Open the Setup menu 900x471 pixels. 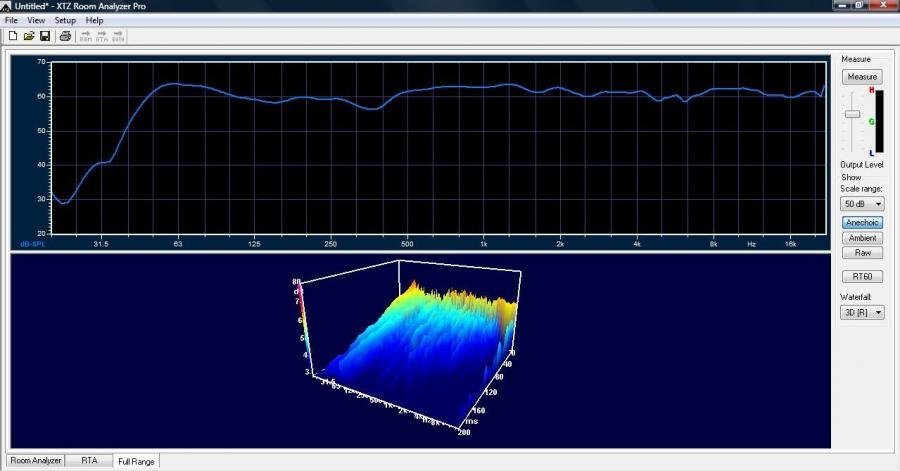pyautogui.click(x=65, y=20)
